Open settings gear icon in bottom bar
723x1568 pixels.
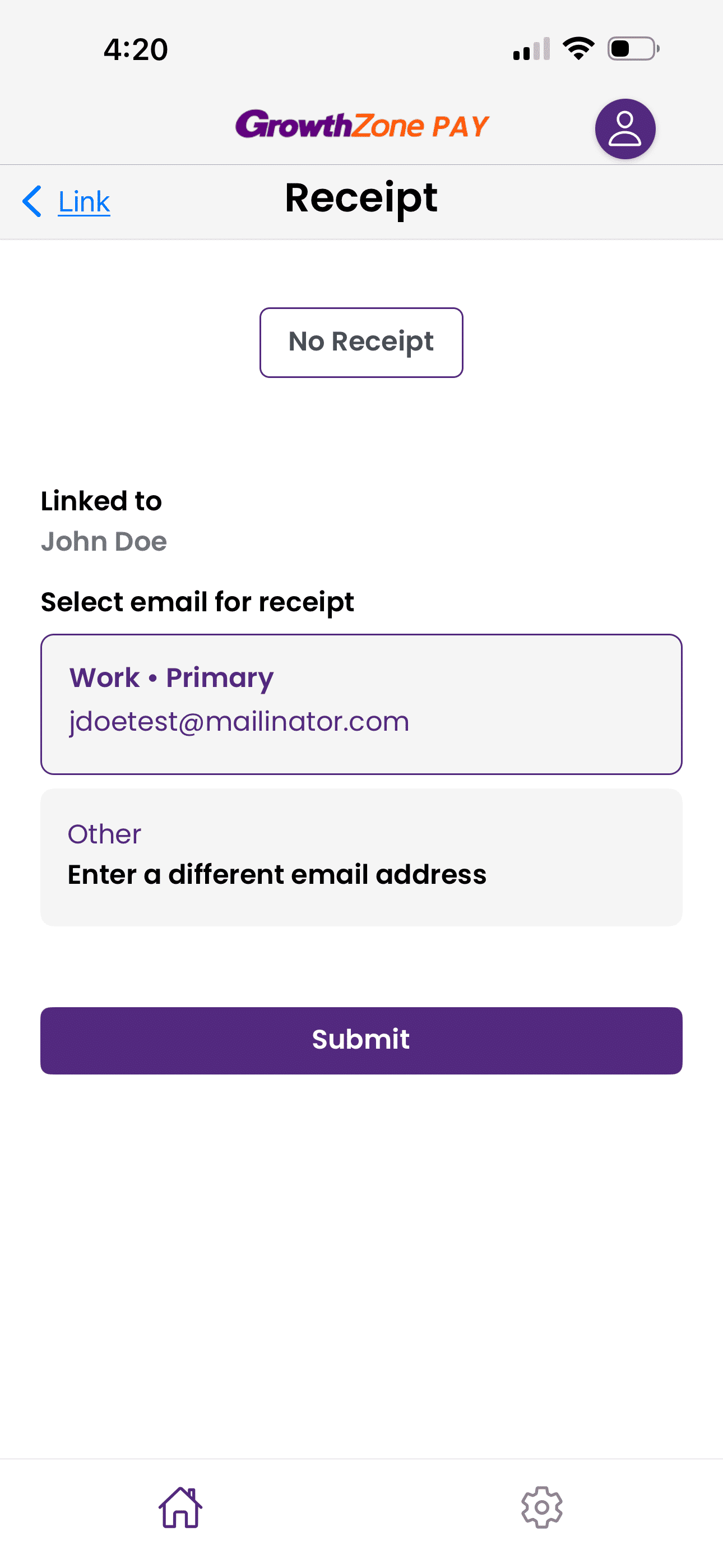[541, 1507]
